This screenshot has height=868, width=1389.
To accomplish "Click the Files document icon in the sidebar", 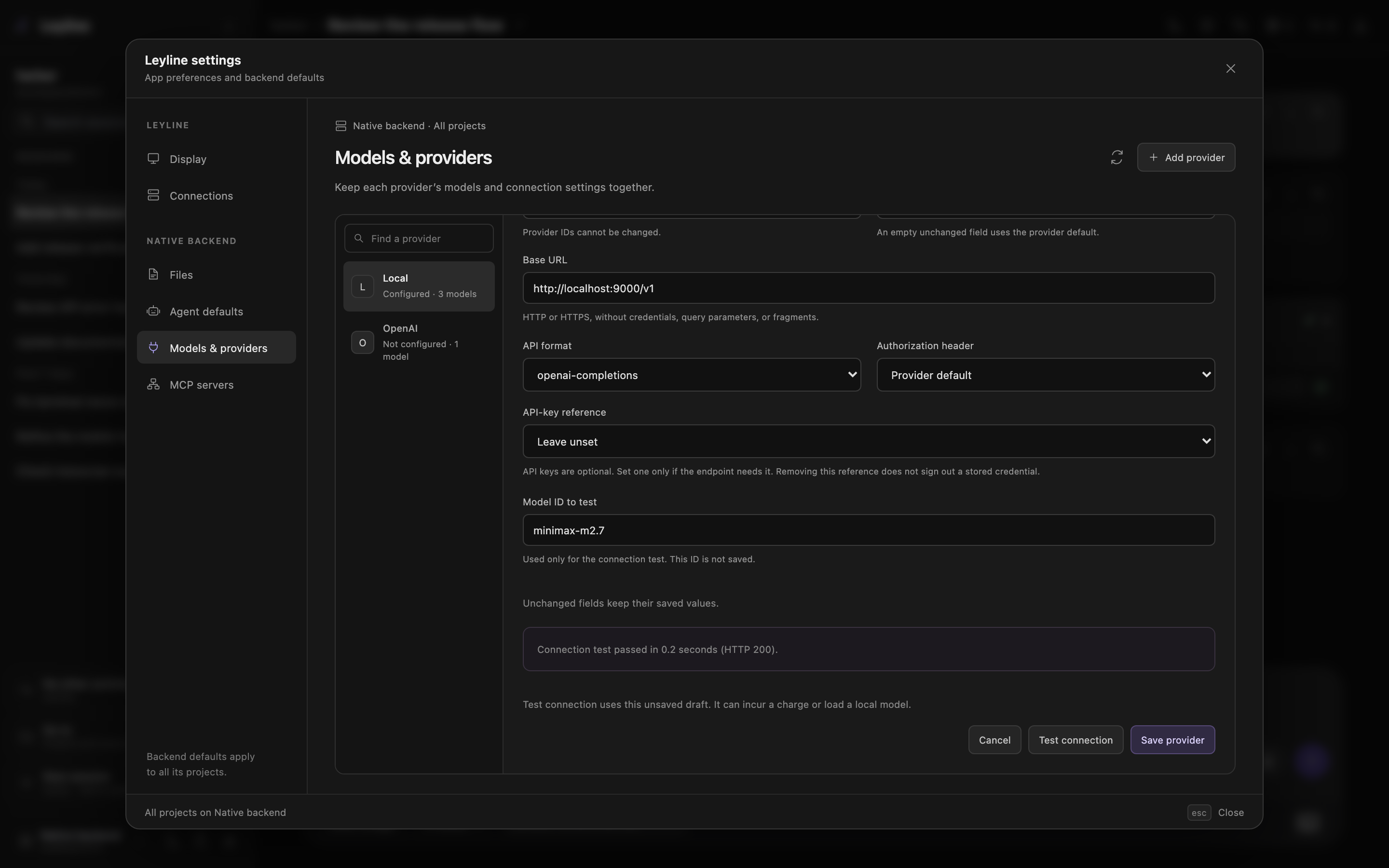I will [153, 274].
